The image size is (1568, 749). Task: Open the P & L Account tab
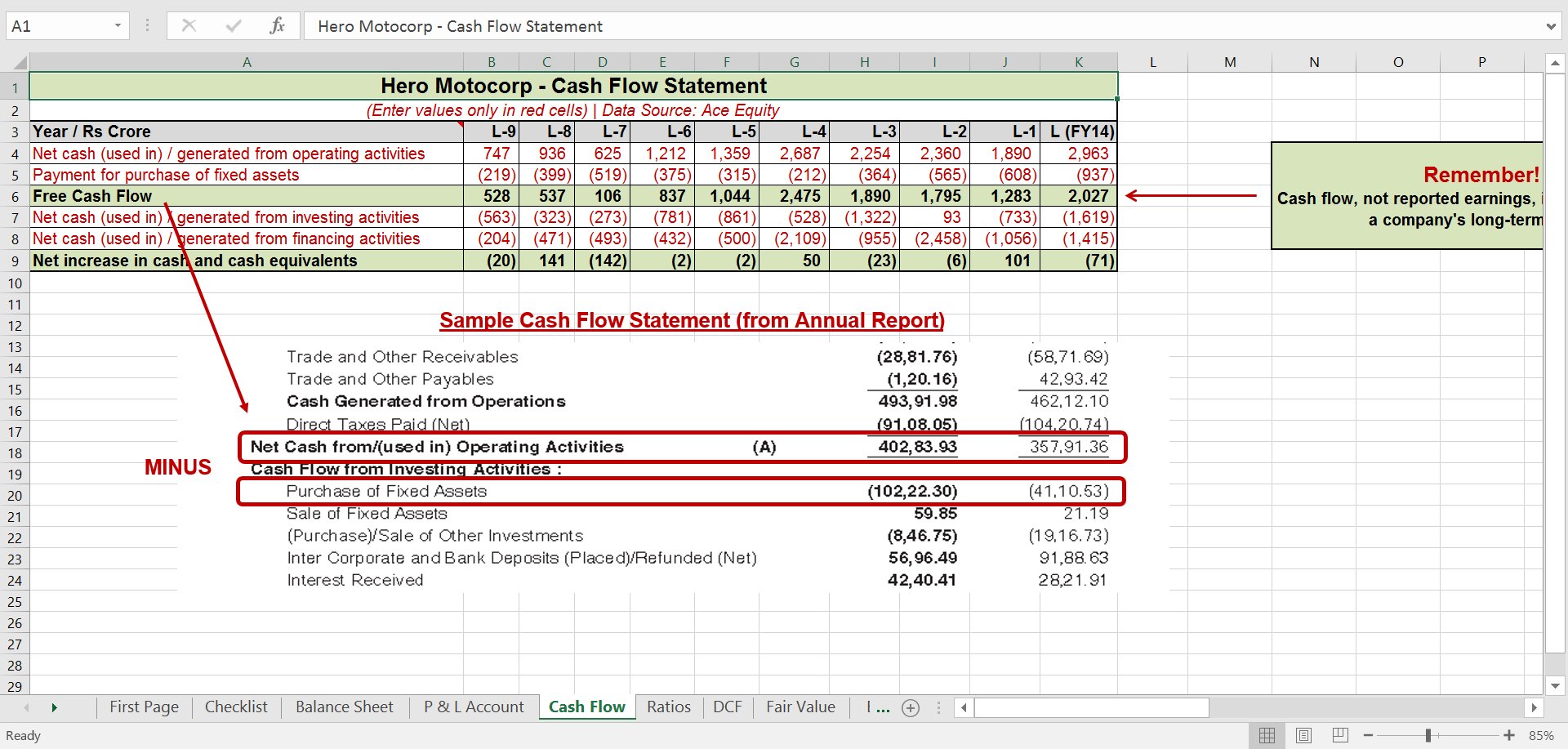tap(474, 707)
